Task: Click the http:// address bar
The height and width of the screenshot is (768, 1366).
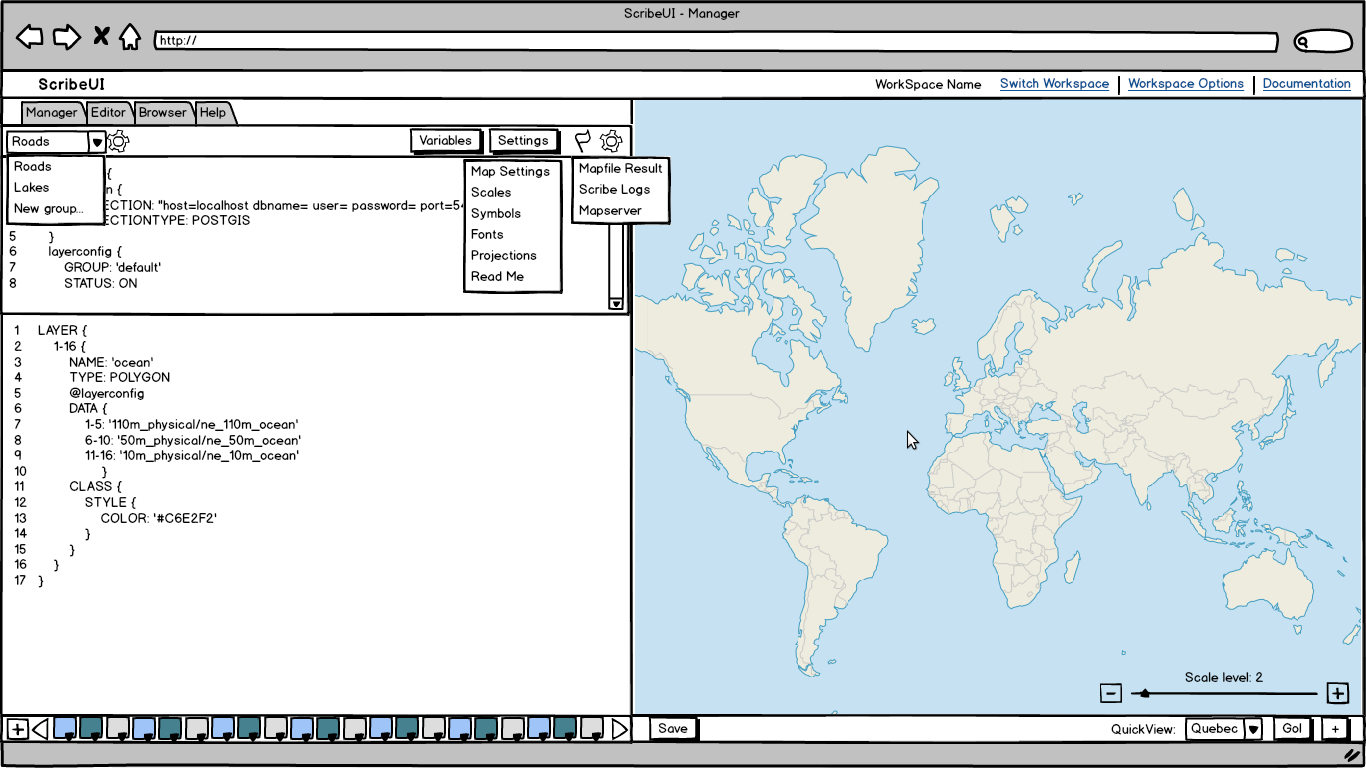Action: (716, 42)
